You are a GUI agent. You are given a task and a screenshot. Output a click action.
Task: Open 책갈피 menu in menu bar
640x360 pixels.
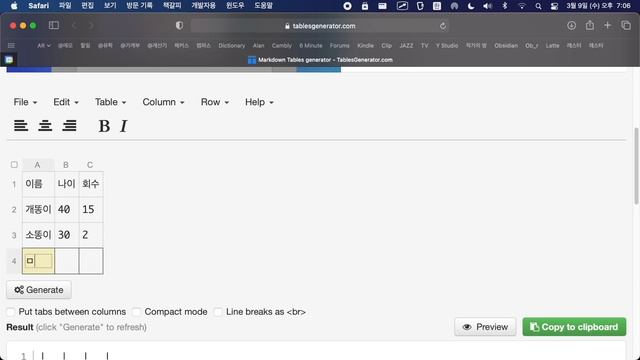pos(172,6)
